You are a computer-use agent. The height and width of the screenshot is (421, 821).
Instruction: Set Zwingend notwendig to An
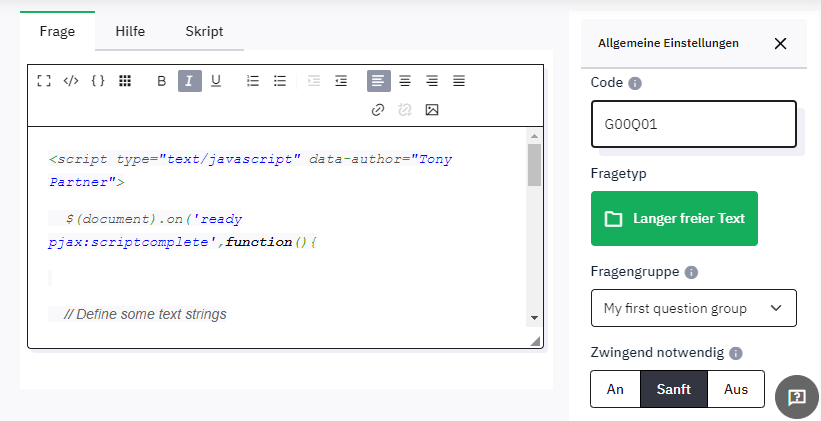615,389
